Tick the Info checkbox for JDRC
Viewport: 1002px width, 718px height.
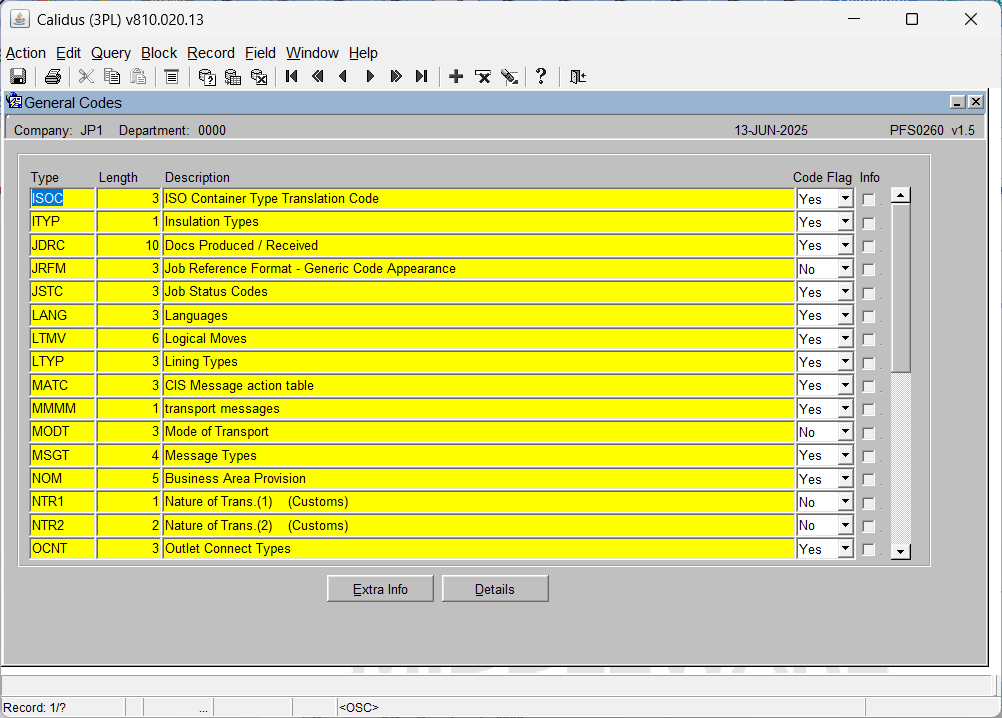click(x=868, y=246)
